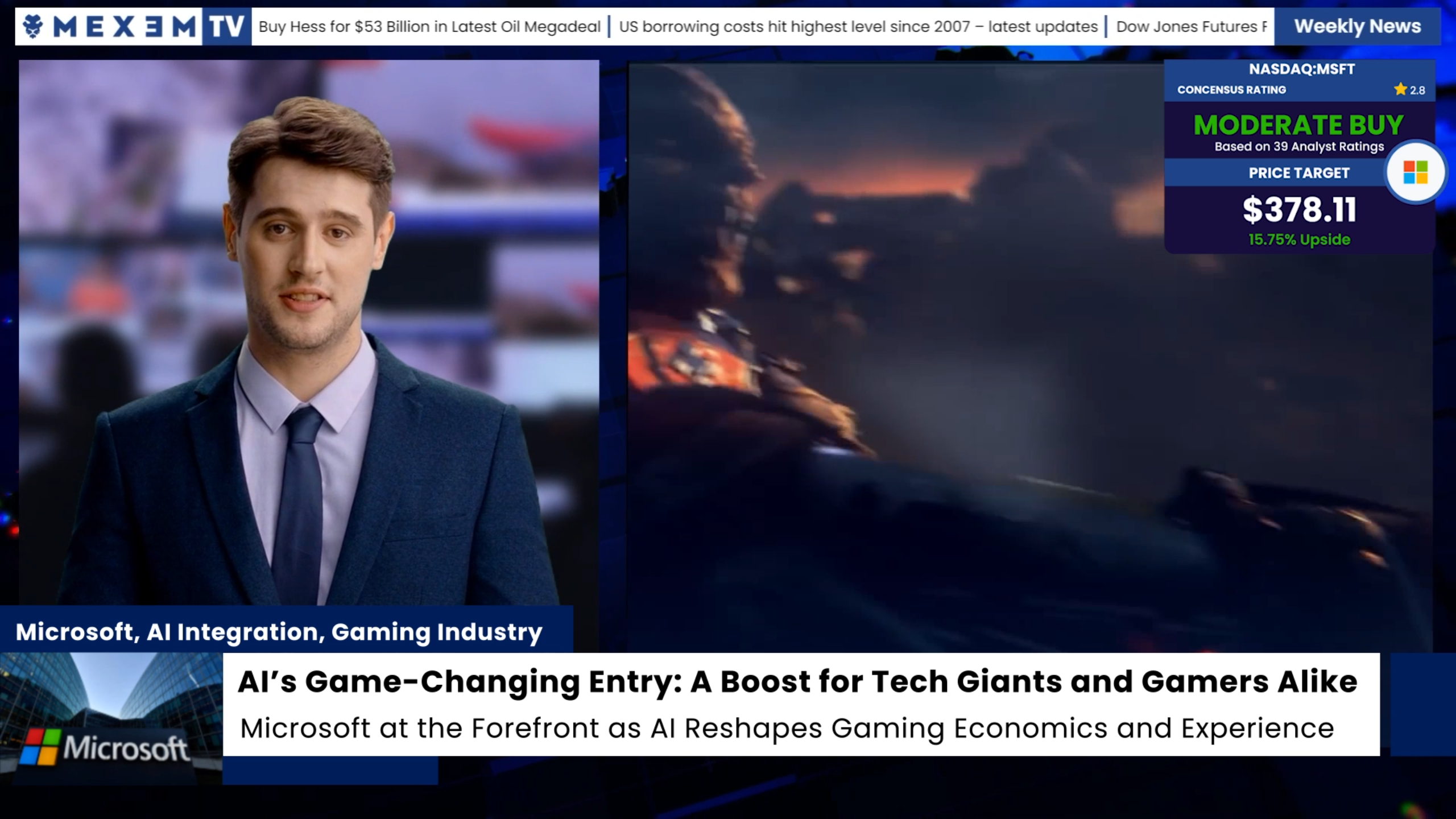Click the $378.11 price target value

[1299, 209]
